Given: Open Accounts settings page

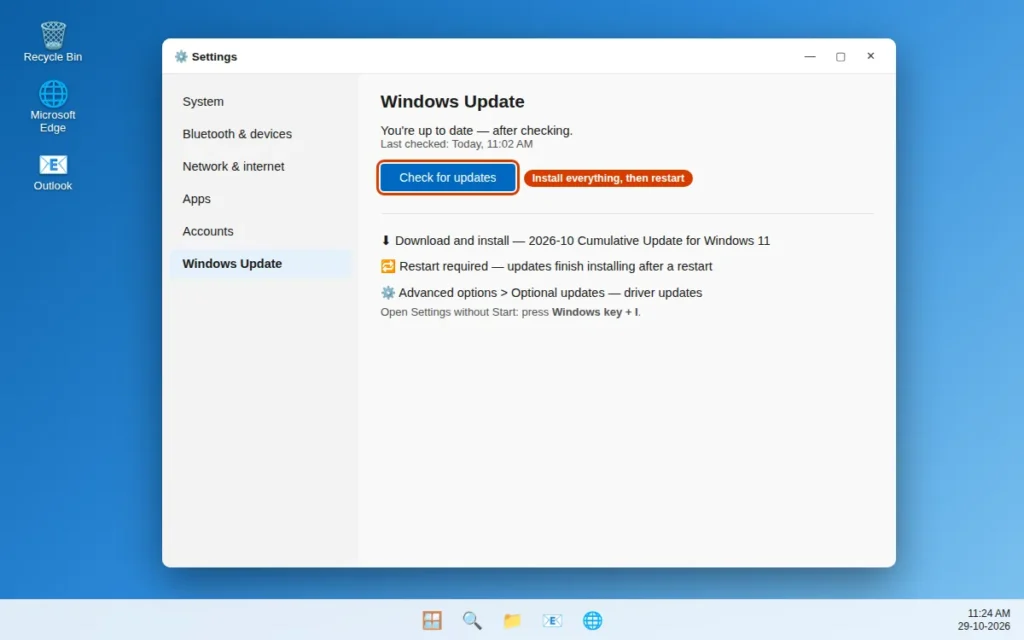Looking at the screenshot, I should pos(261,231).
